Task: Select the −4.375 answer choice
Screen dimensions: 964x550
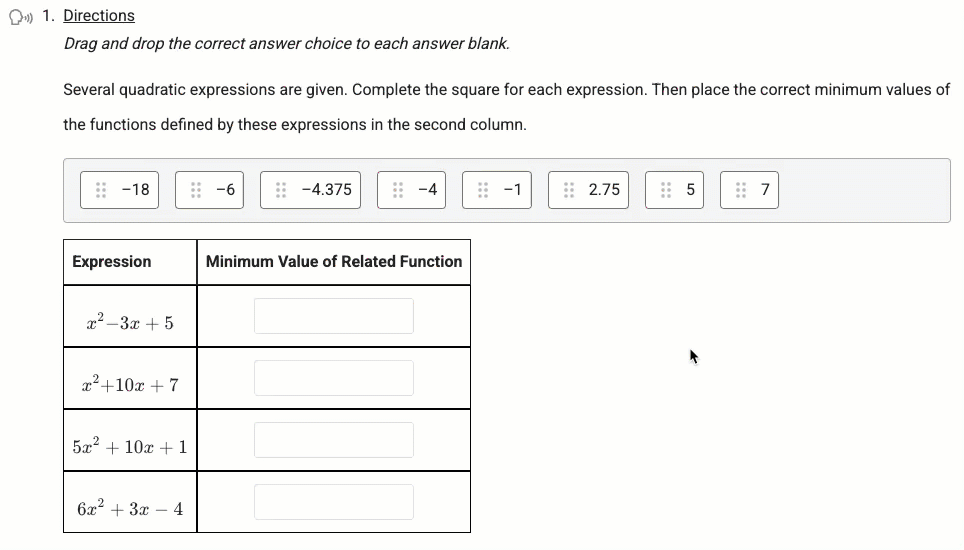Action: point(310,190)
